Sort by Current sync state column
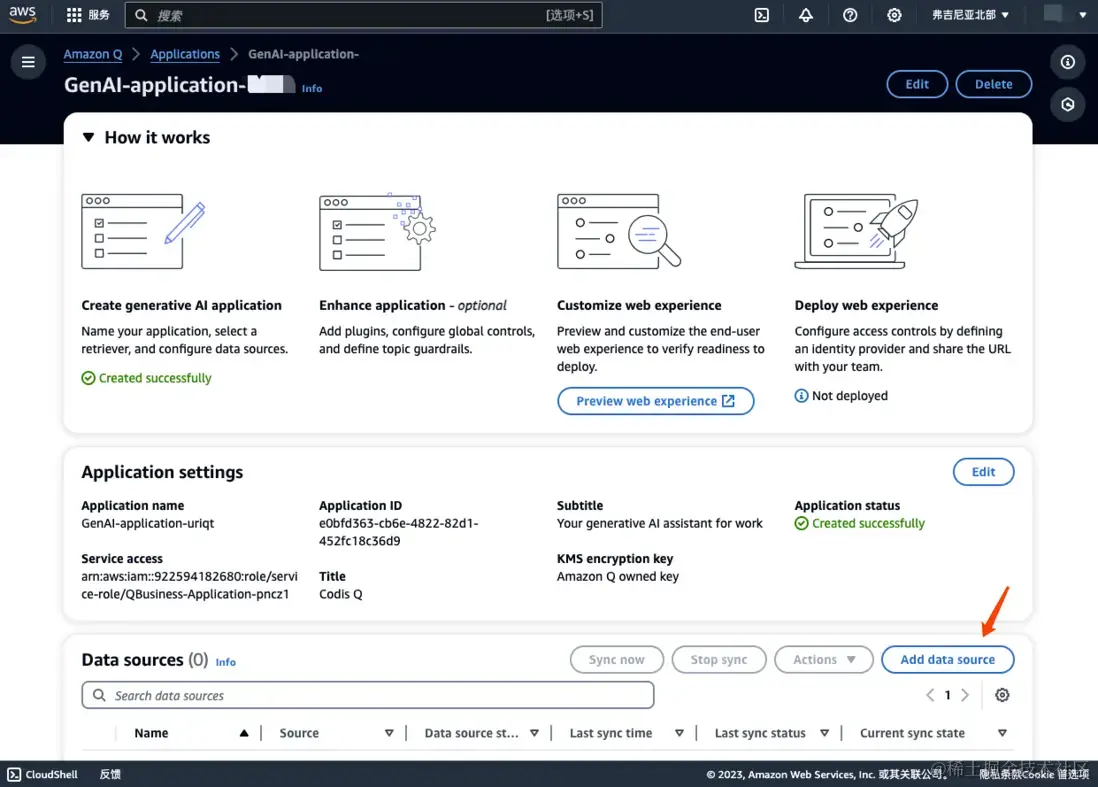The height and width of the screenshot is (787, 1098). coord(1002,733)
